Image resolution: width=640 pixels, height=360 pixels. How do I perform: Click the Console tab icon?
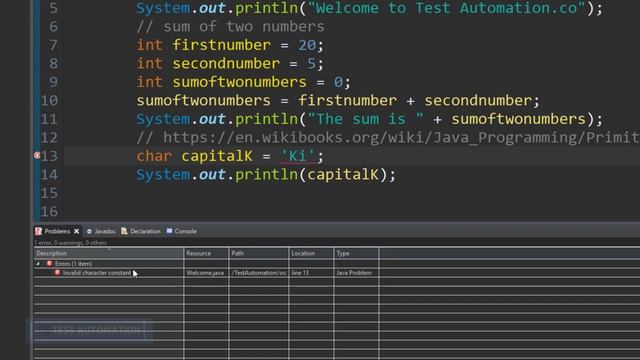pos(169,231)
